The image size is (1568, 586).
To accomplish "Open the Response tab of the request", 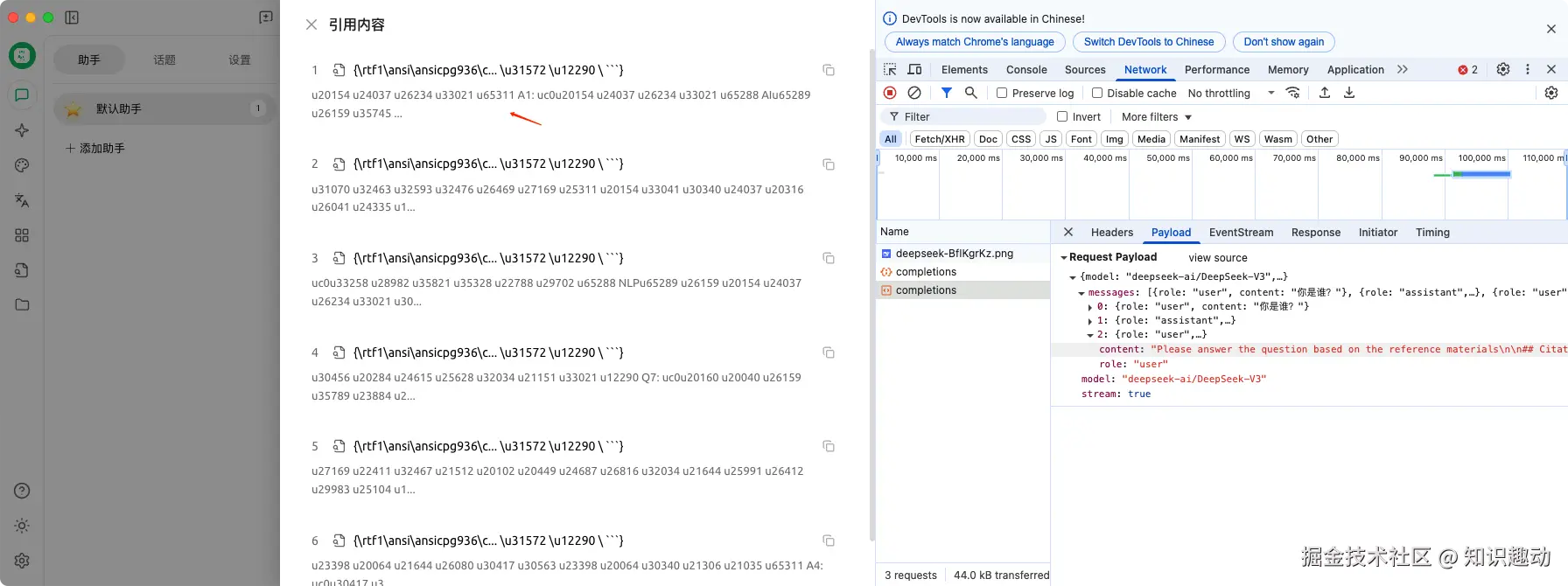I will (1316, 232).
